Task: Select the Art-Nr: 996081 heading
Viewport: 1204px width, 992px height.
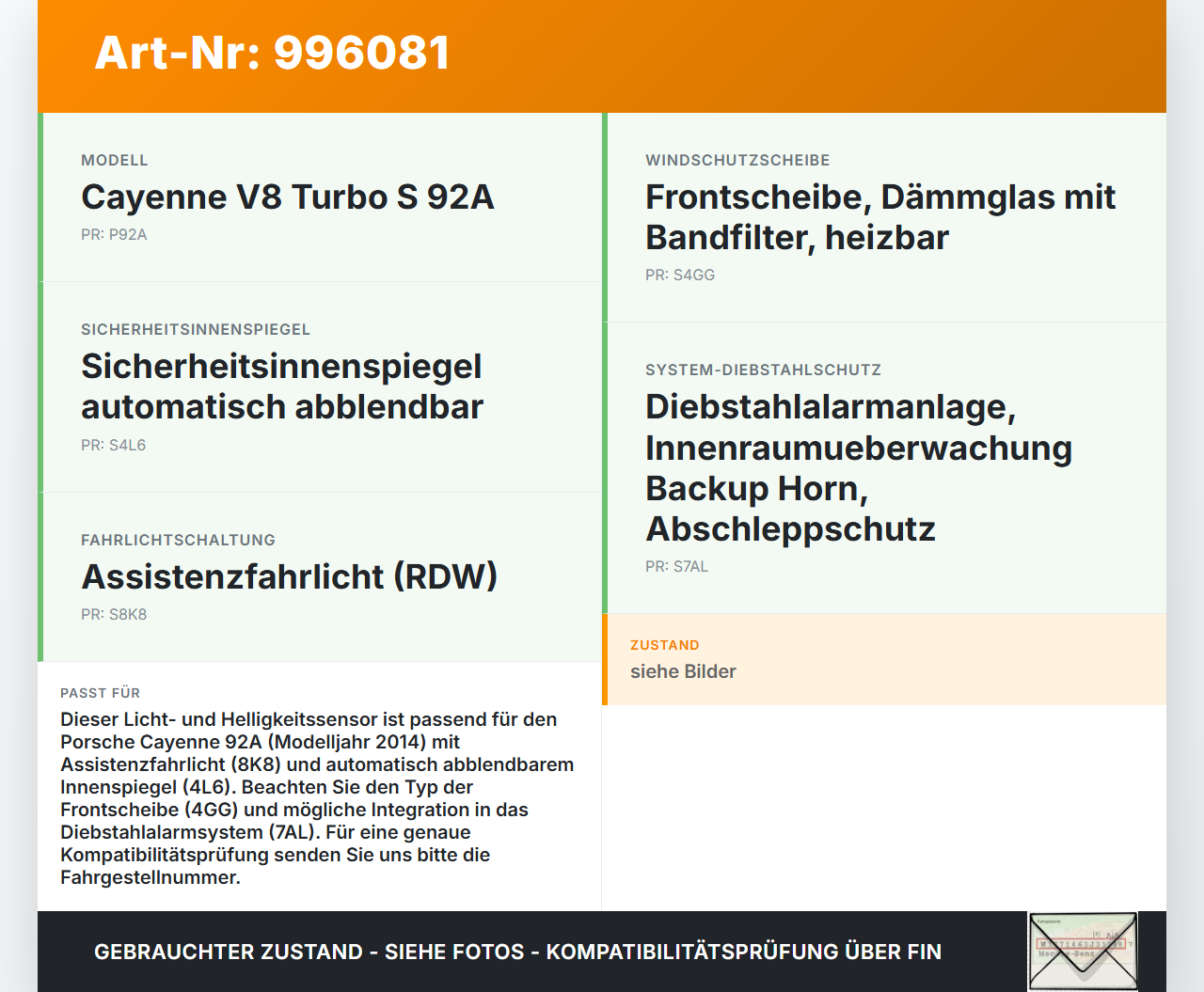Action: 272,53
